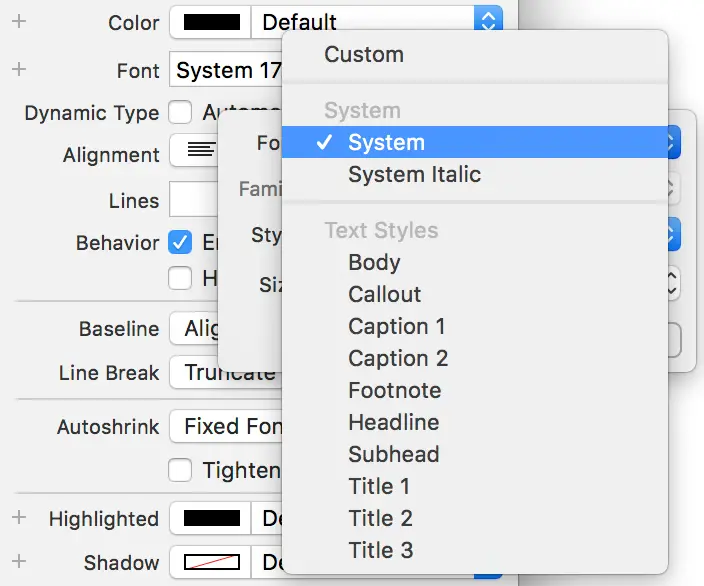Select System Italic in font menu
This screenshot has width=704, height=586.
tap(414, 175)
